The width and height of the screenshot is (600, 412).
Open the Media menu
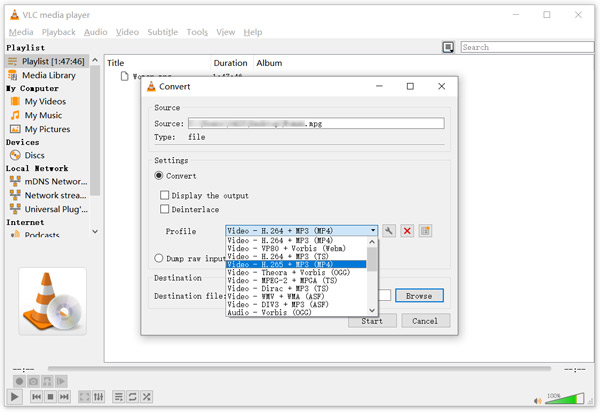21,32
